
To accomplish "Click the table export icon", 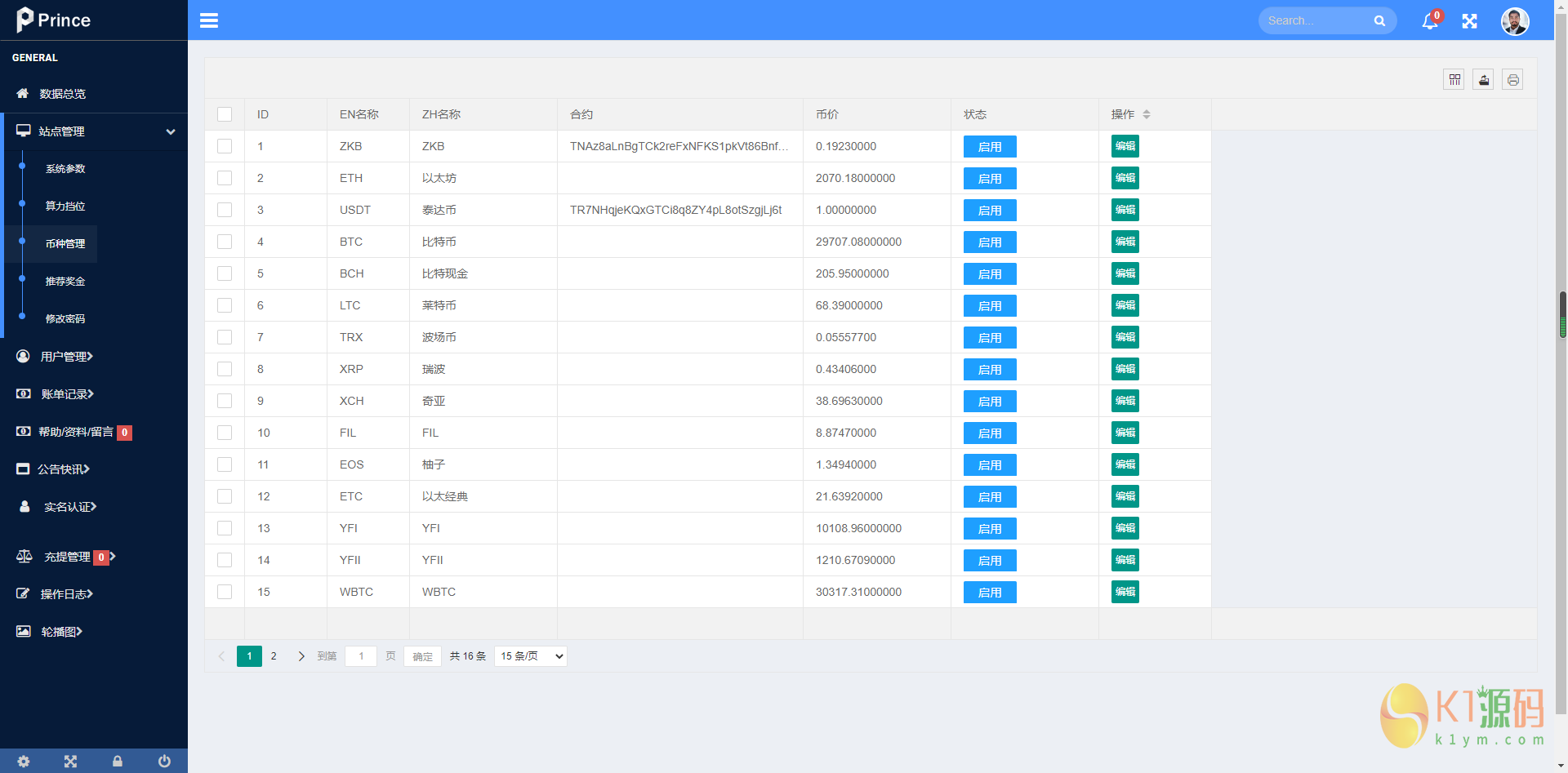I will click(1483, 79).
